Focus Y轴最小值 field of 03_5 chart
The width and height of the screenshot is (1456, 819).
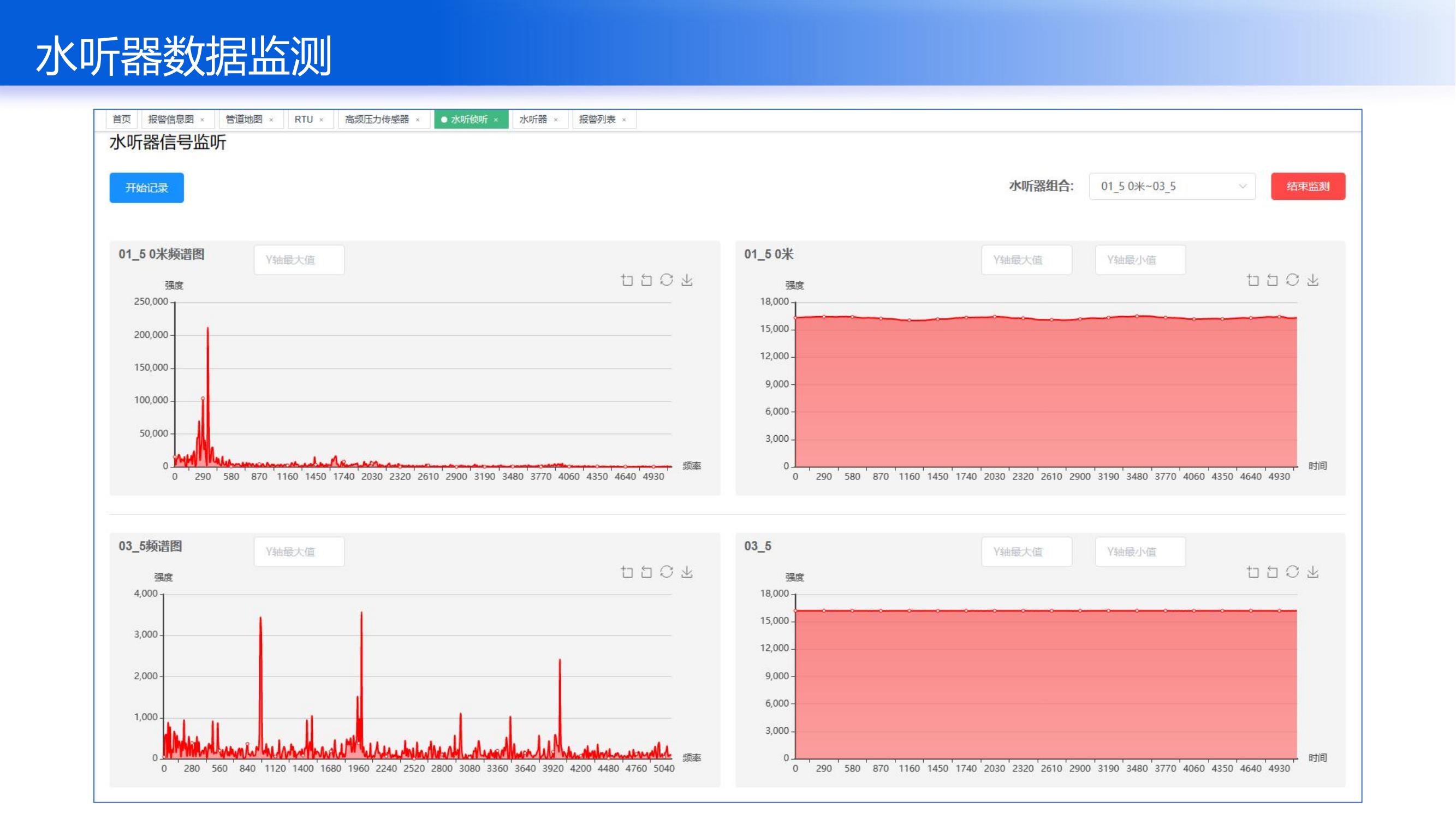(x=1140, y=552)
